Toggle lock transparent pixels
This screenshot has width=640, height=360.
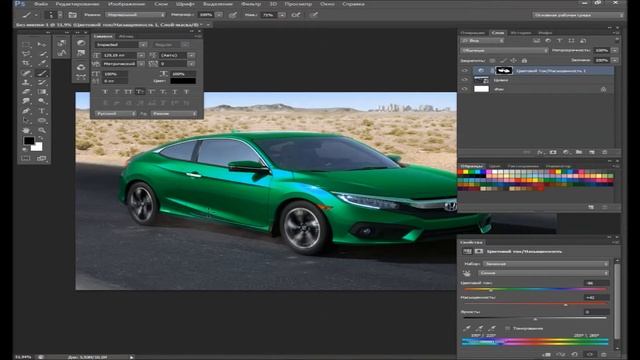tap(493, 60)
